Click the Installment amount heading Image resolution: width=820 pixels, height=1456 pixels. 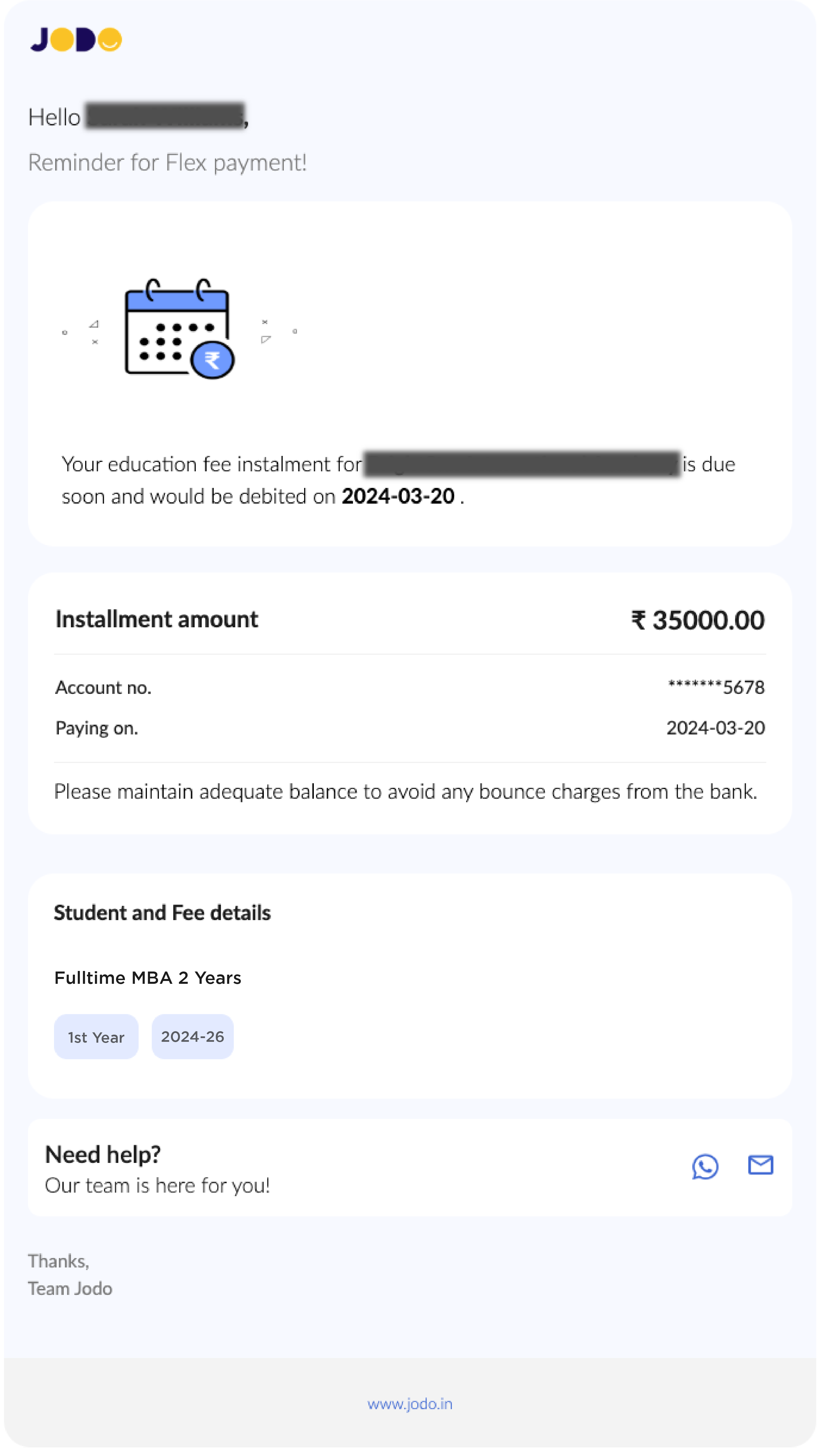click(157, 620)
